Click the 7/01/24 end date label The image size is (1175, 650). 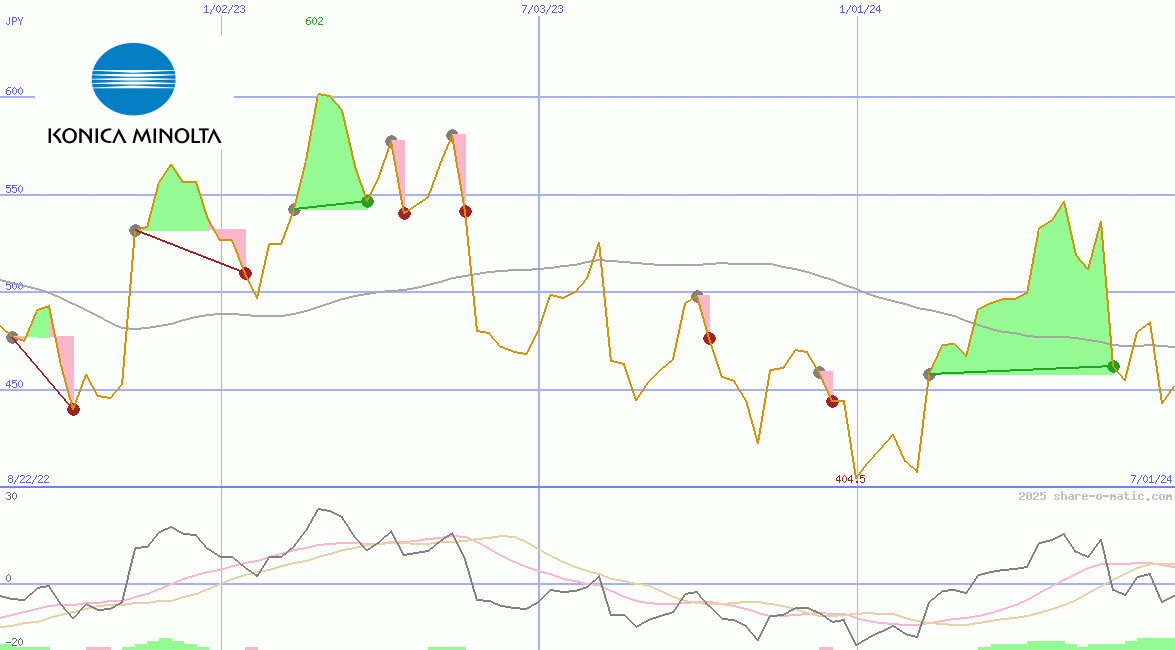[x=1151, y=479]
